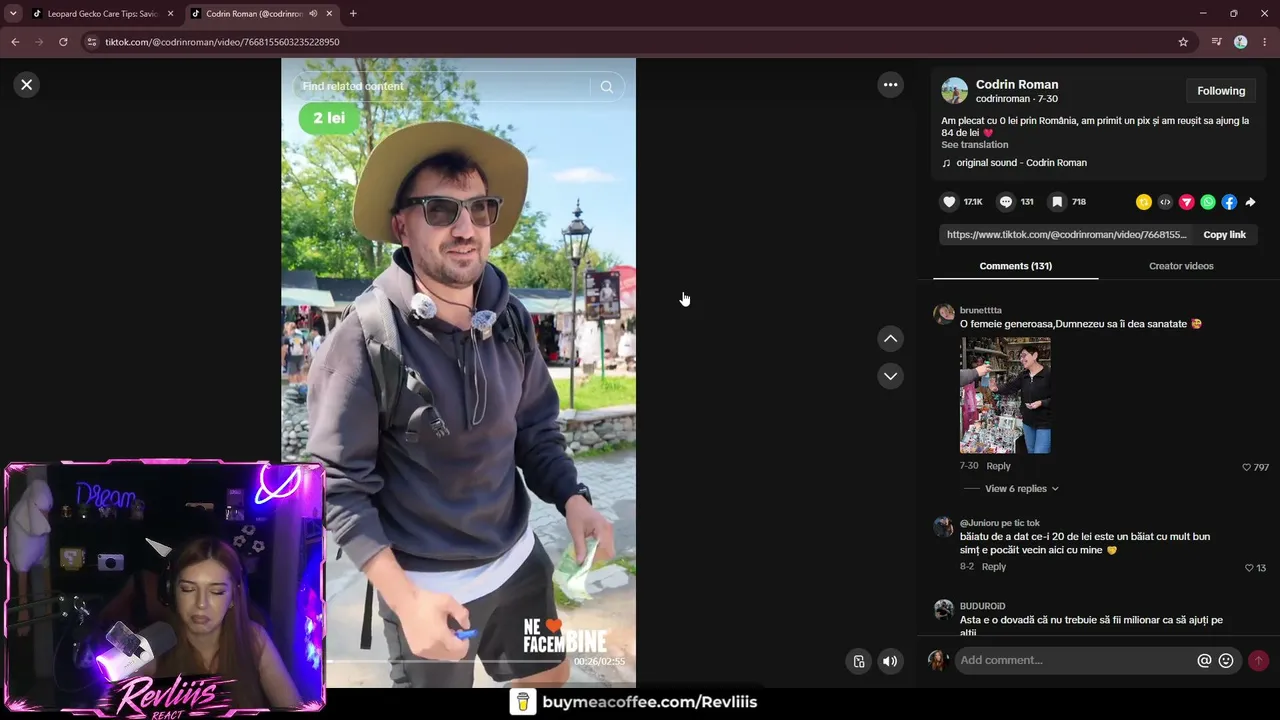
Task: Click the video link URL field
Action: pos(1066,235)
